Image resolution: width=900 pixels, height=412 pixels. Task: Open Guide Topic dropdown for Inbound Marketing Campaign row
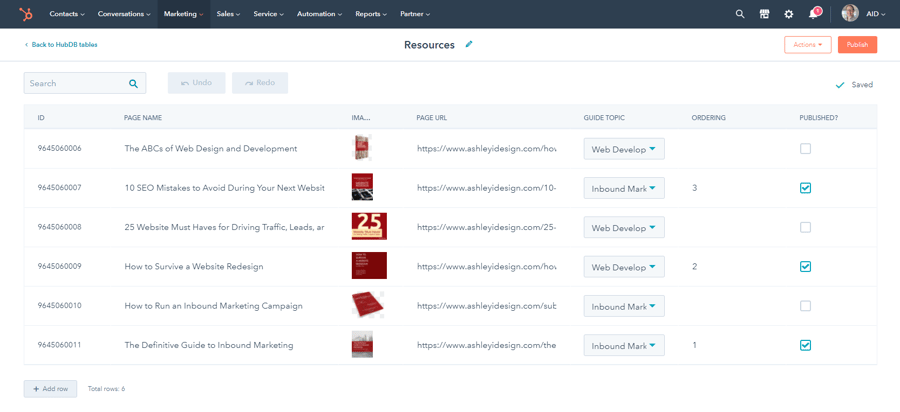pyautogui.click(x=624, y=306)
